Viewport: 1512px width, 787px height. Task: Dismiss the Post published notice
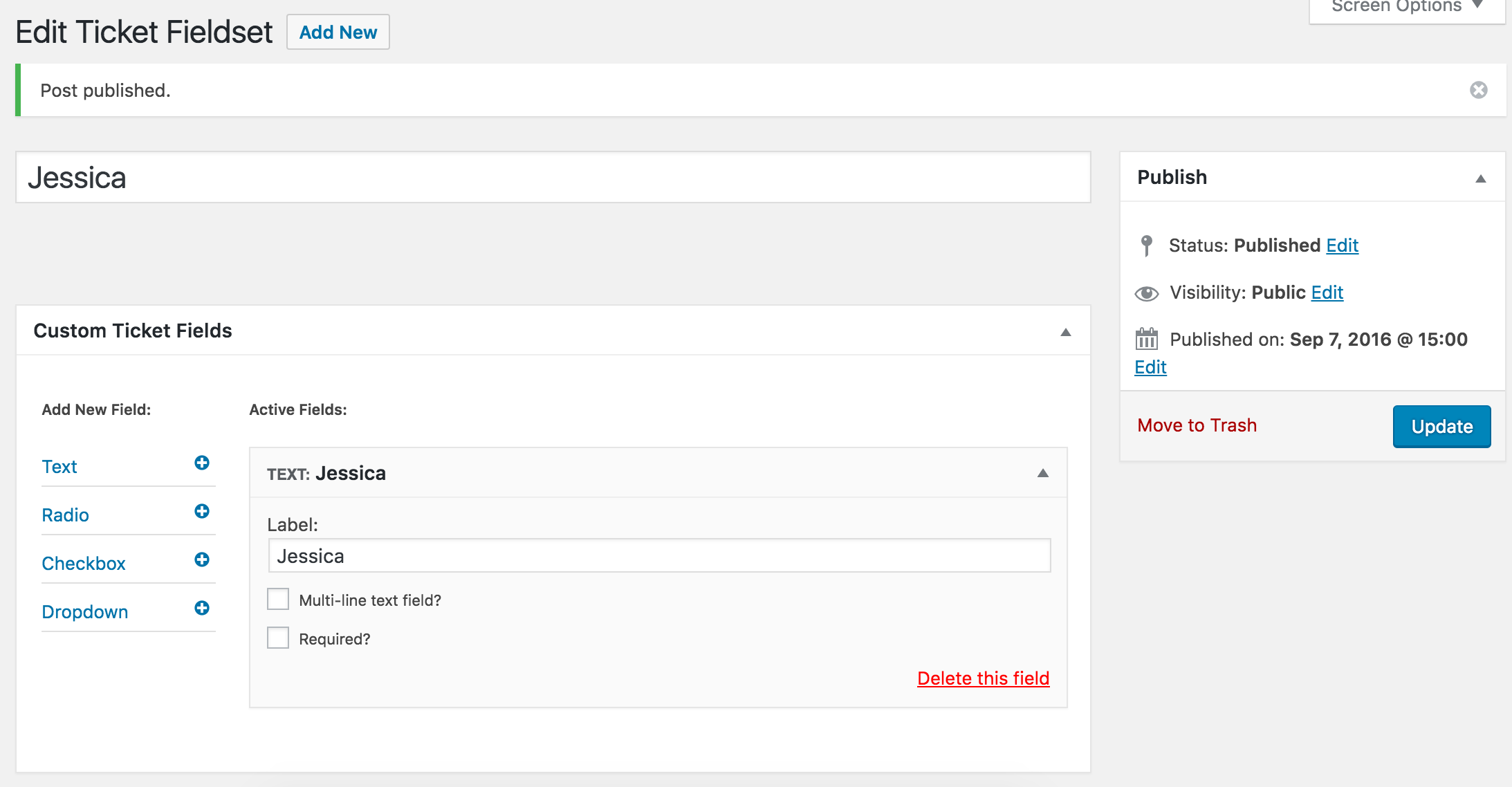(1478, 90)
